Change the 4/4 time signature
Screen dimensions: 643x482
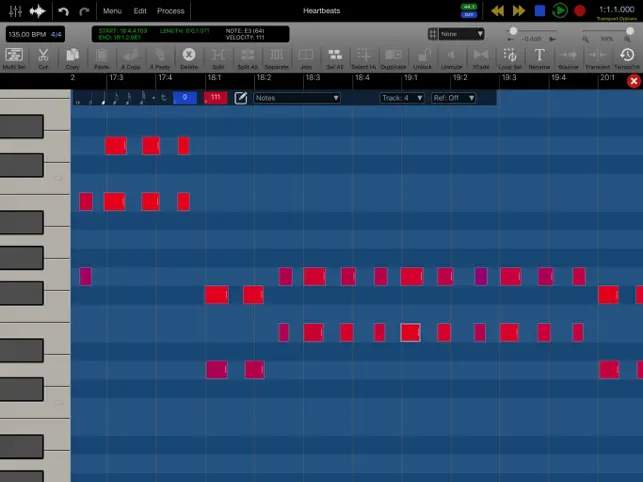pos(56,34)
